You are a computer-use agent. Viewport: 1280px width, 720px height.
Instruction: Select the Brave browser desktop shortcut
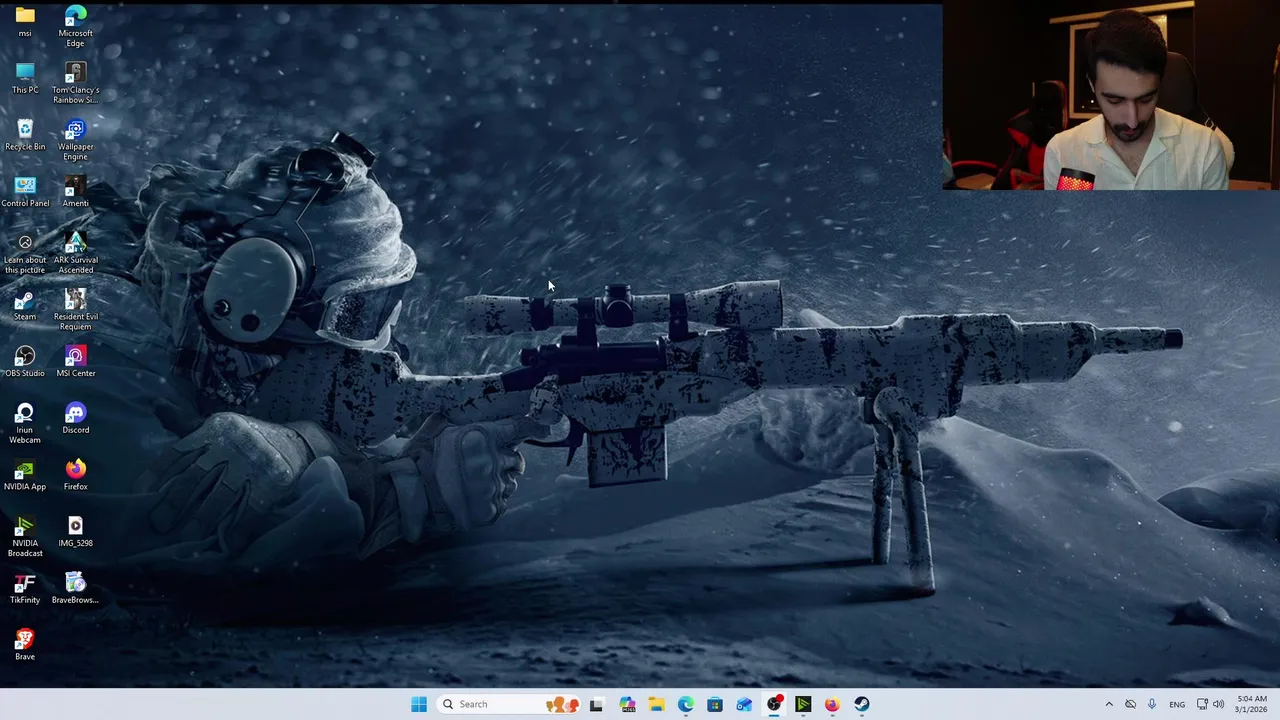point(25,646)
